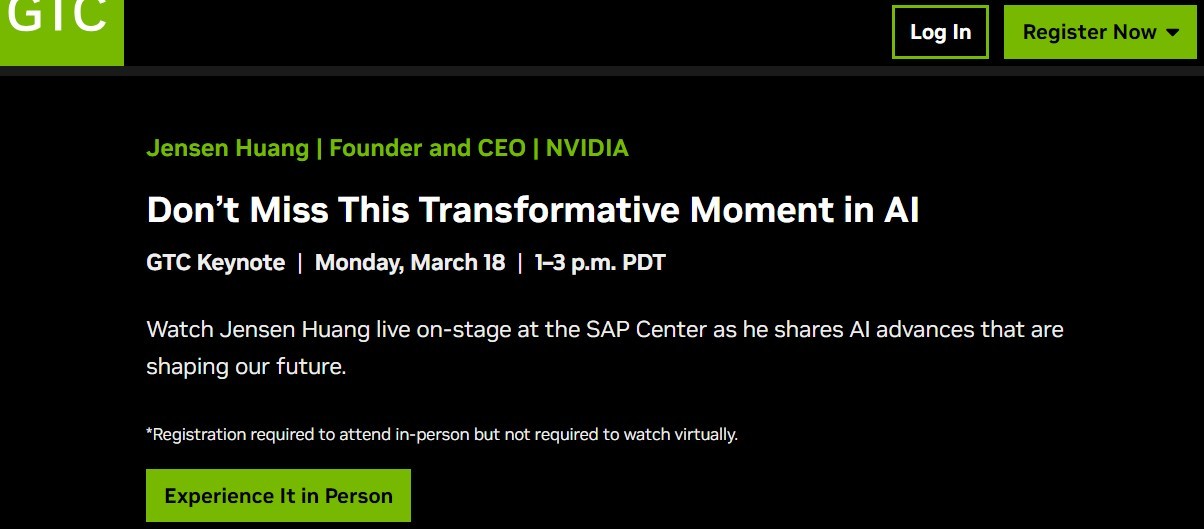The image size is (1204, 529).
Task: Select the Experience It in Person button
Action: click(278, 495)
